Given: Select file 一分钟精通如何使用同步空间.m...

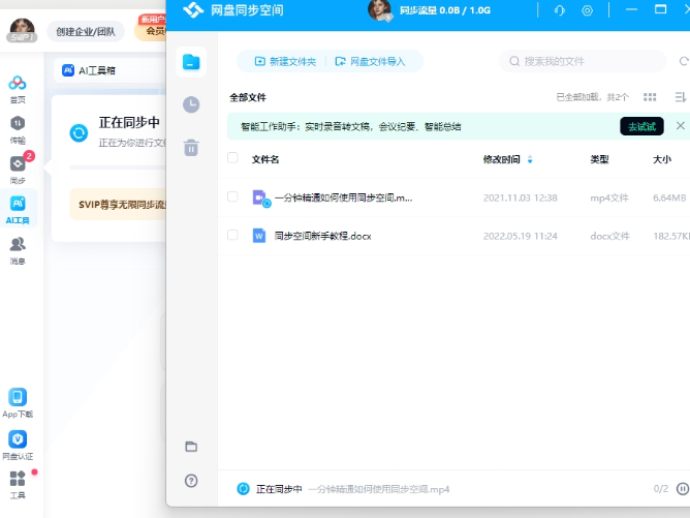Looking at the screenshot, I should coord(343,198).
